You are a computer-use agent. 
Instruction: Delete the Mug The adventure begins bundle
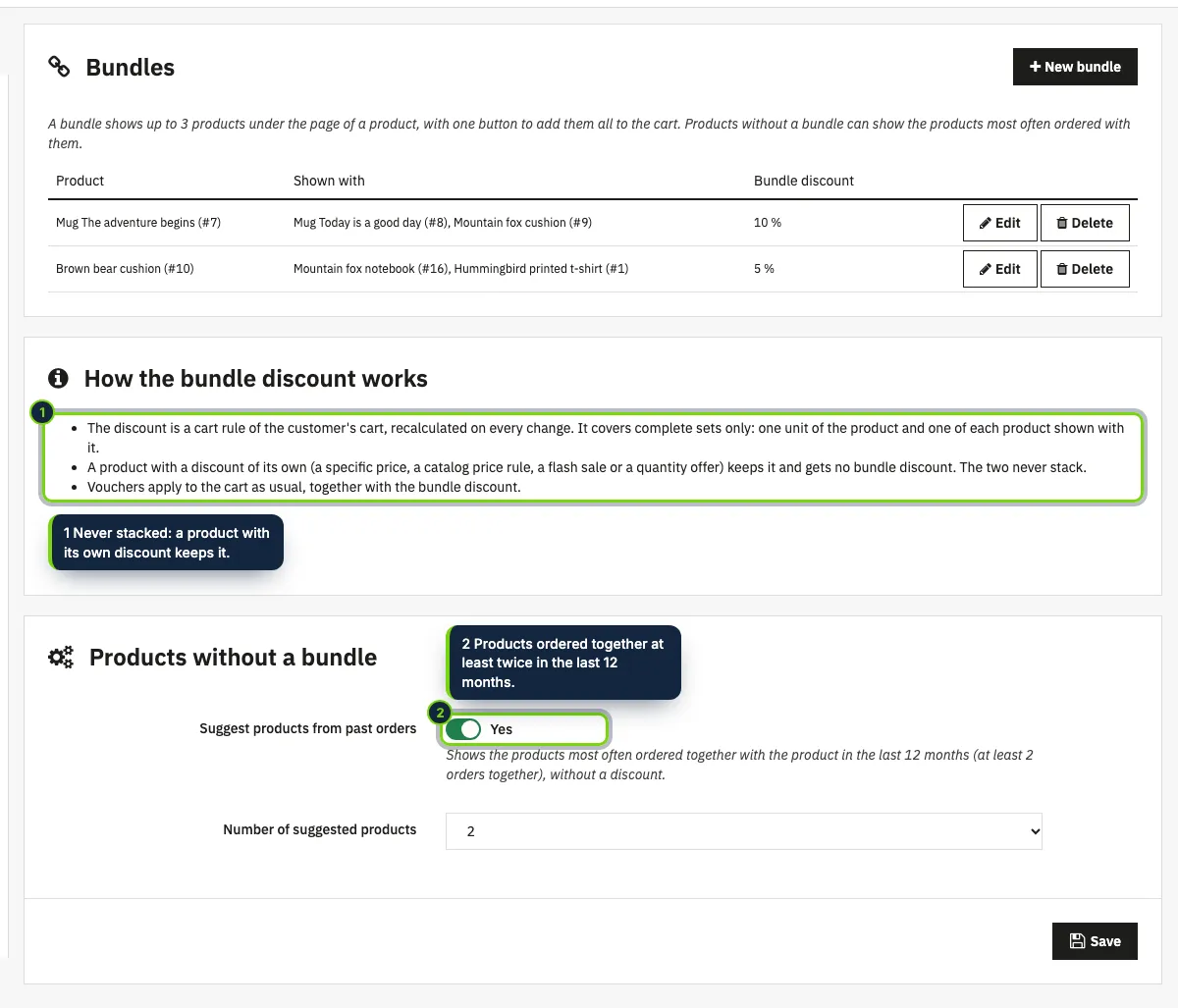click(x=1085, y=223)
